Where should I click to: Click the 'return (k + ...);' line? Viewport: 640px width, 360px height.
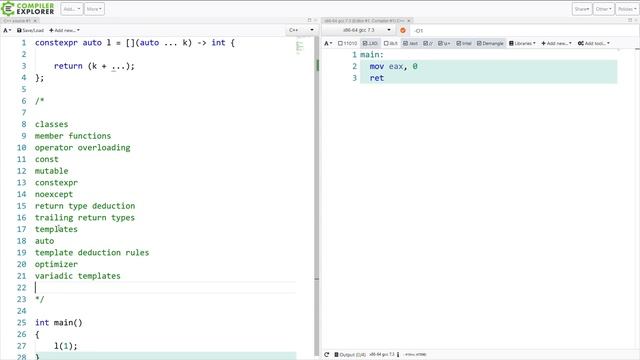click(94, 66)
